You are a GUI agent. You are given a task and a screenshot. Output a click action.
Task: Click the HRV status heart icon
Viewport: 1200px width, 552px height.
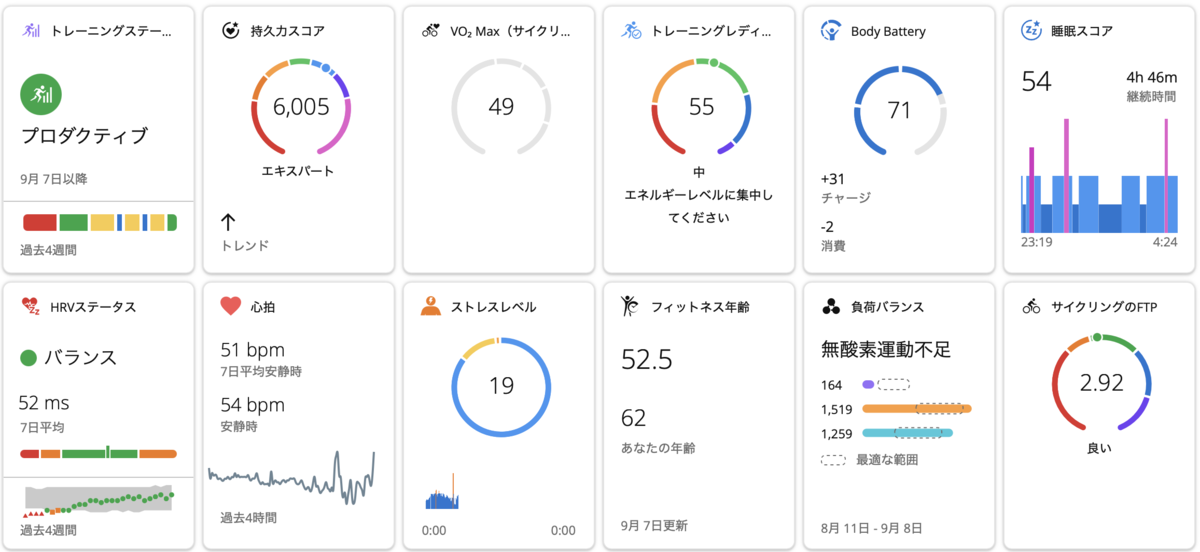pos(31,307)
